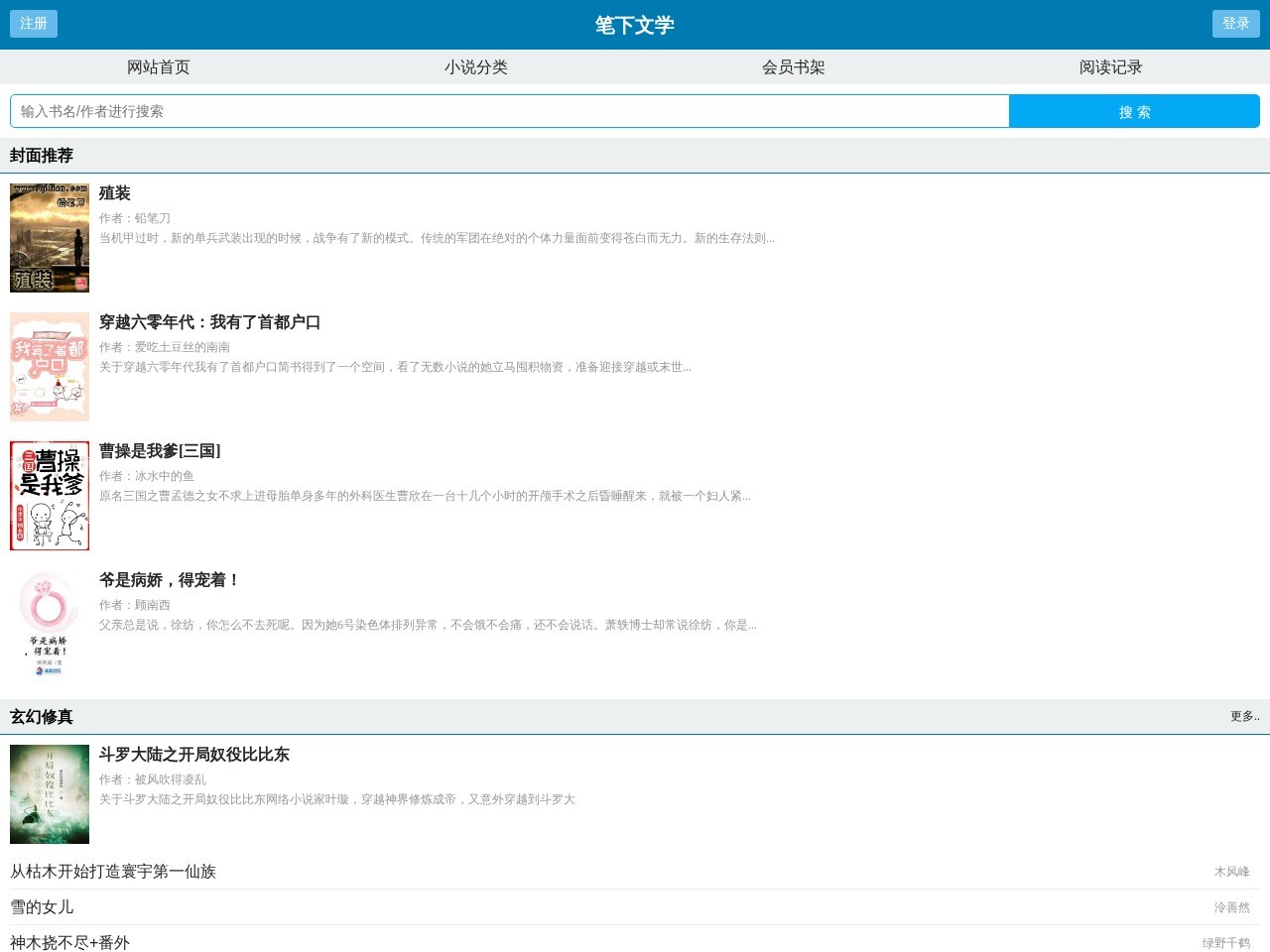Image resolution: width=1270 pixels, height=952 pixels.
Task: Open 爷是病娇，得宠着！
Action: point(167,580)
